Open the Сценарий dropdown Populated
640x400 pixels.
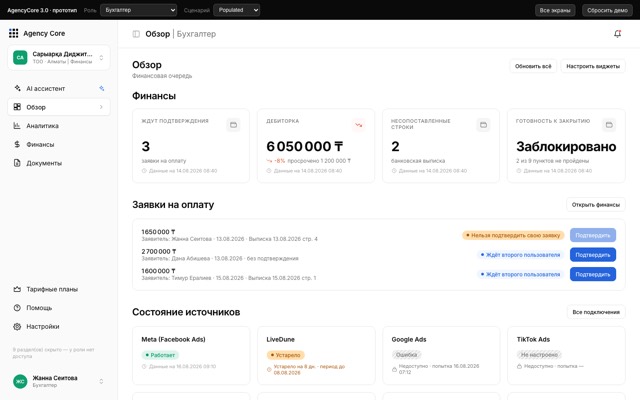point(237,10)
